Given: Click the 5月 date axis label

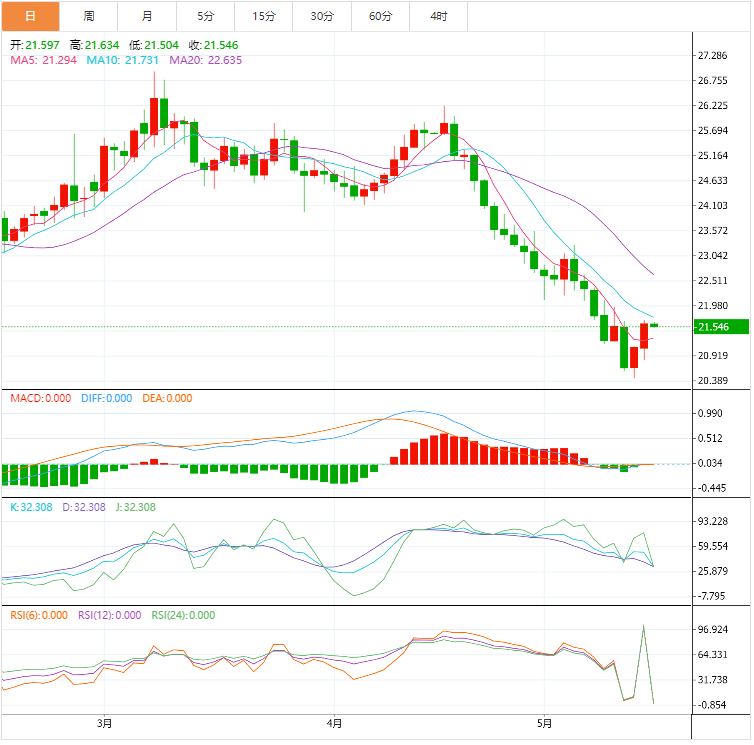Looking at the screenshot, I should [543, 723].
